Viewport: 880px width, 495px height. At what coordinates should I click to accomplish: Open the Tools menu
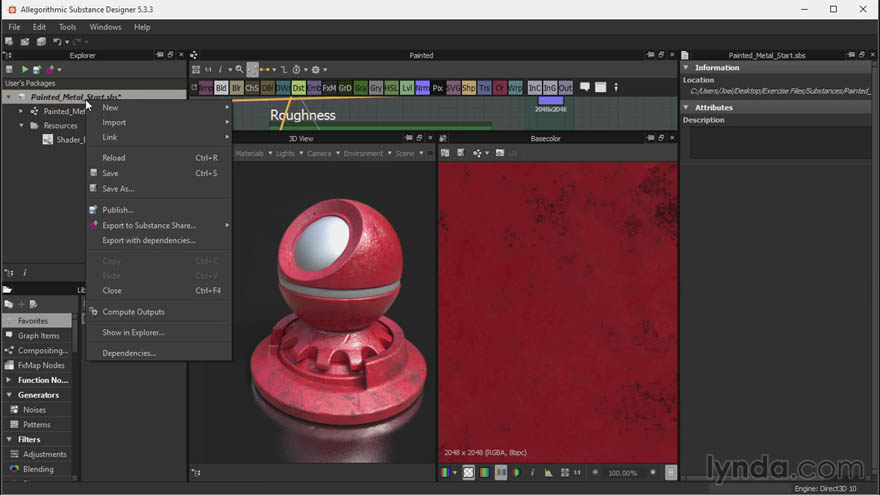tap(67, 27)
